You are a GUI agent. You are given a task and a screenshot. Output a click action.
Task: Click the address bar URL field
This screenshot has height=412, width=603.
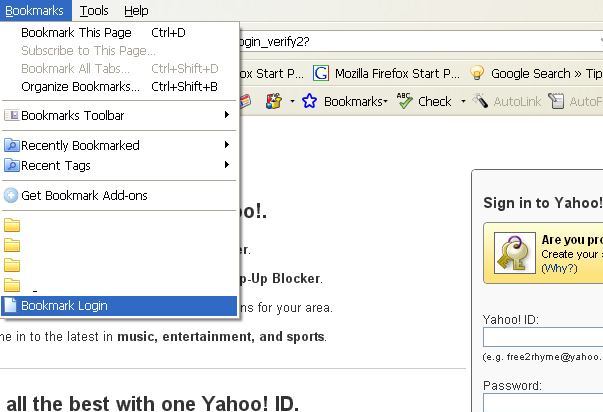(419, 42)
